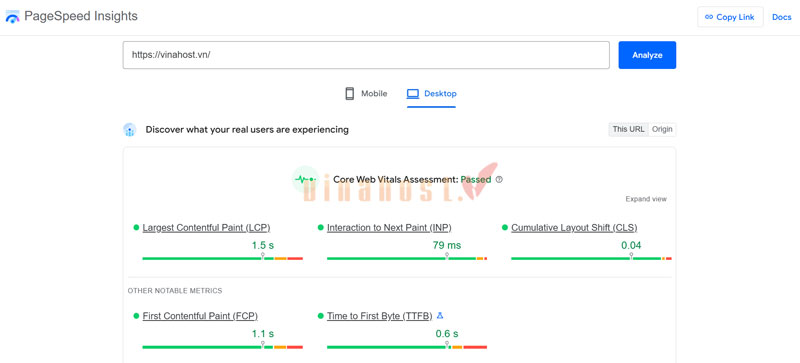
Task: Click the PageSpeed Insights logo icon
Action: tap(12, 17)
